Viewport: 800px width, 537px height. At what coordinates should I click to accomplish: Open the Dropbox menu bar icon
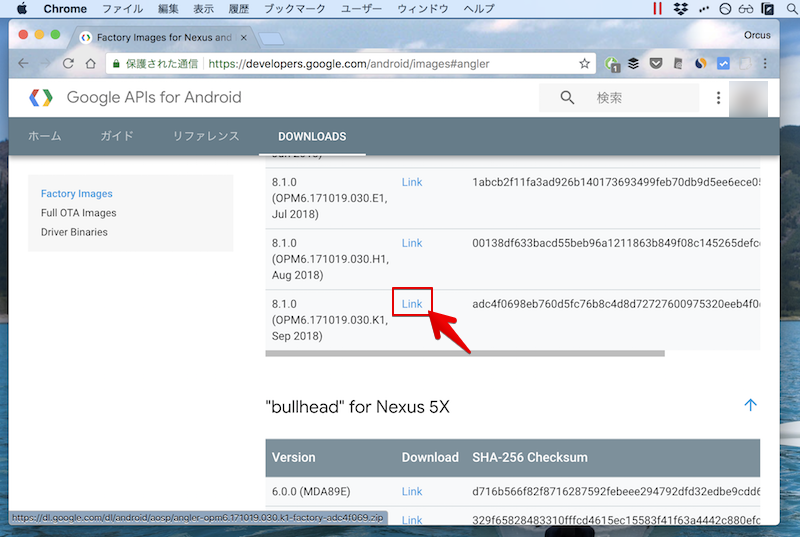[681, 9]
